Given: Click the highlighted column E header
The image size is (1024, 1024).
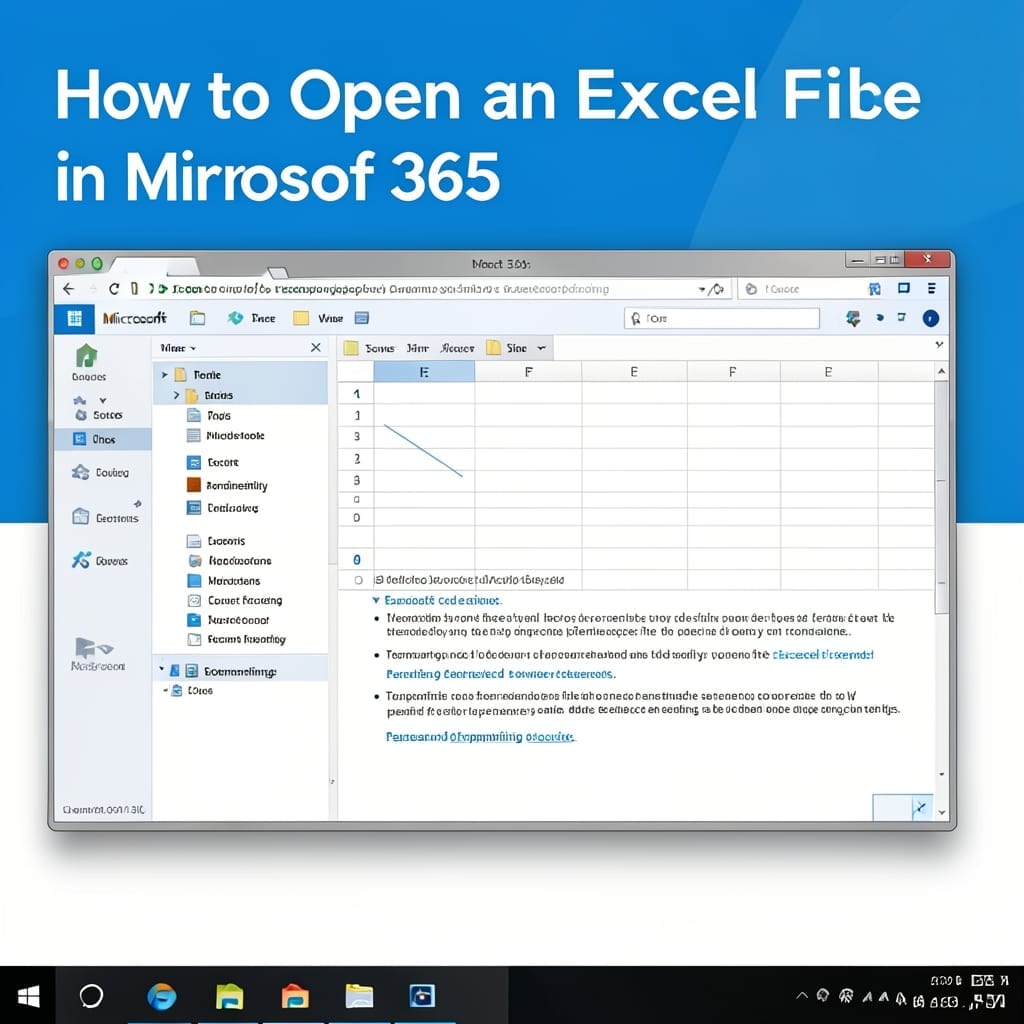Looking at the screenshot, I should click(424, 372).
